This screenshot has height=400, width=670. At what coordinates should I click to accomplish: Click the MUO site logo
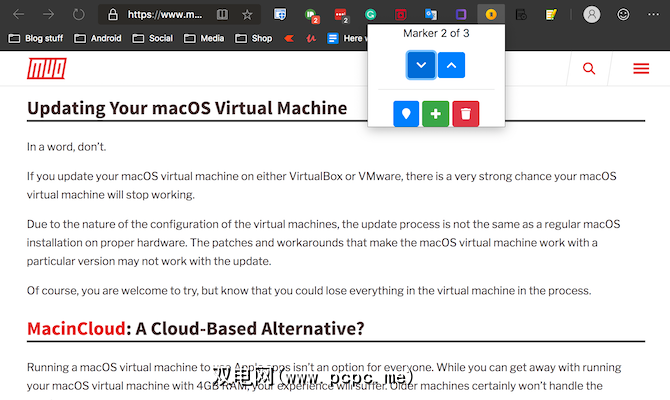click(x=47, y=68)
